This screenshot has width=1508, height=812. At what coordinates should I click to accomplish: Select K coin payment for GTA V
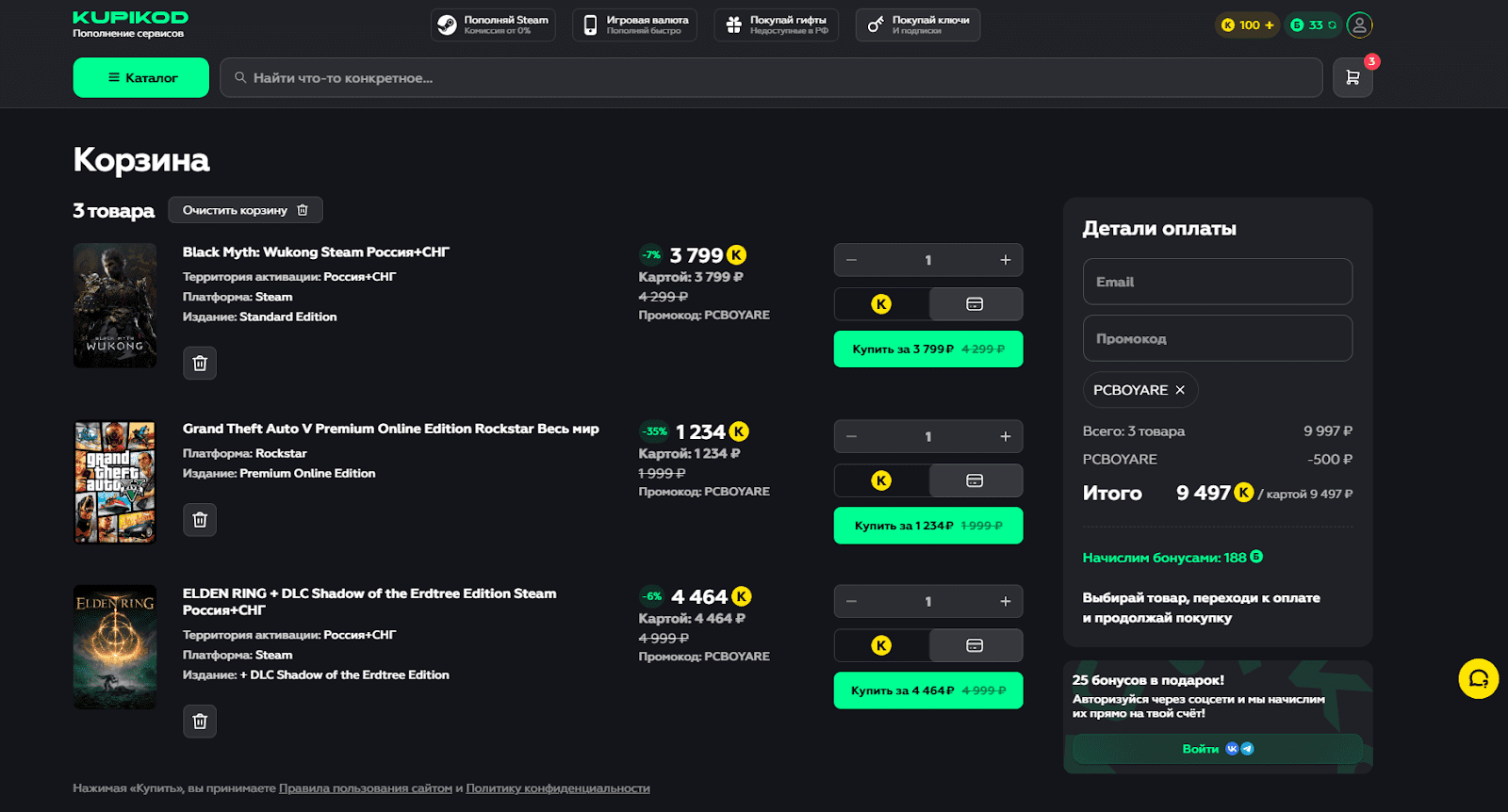pyautogui.click(x=881, y=480)
